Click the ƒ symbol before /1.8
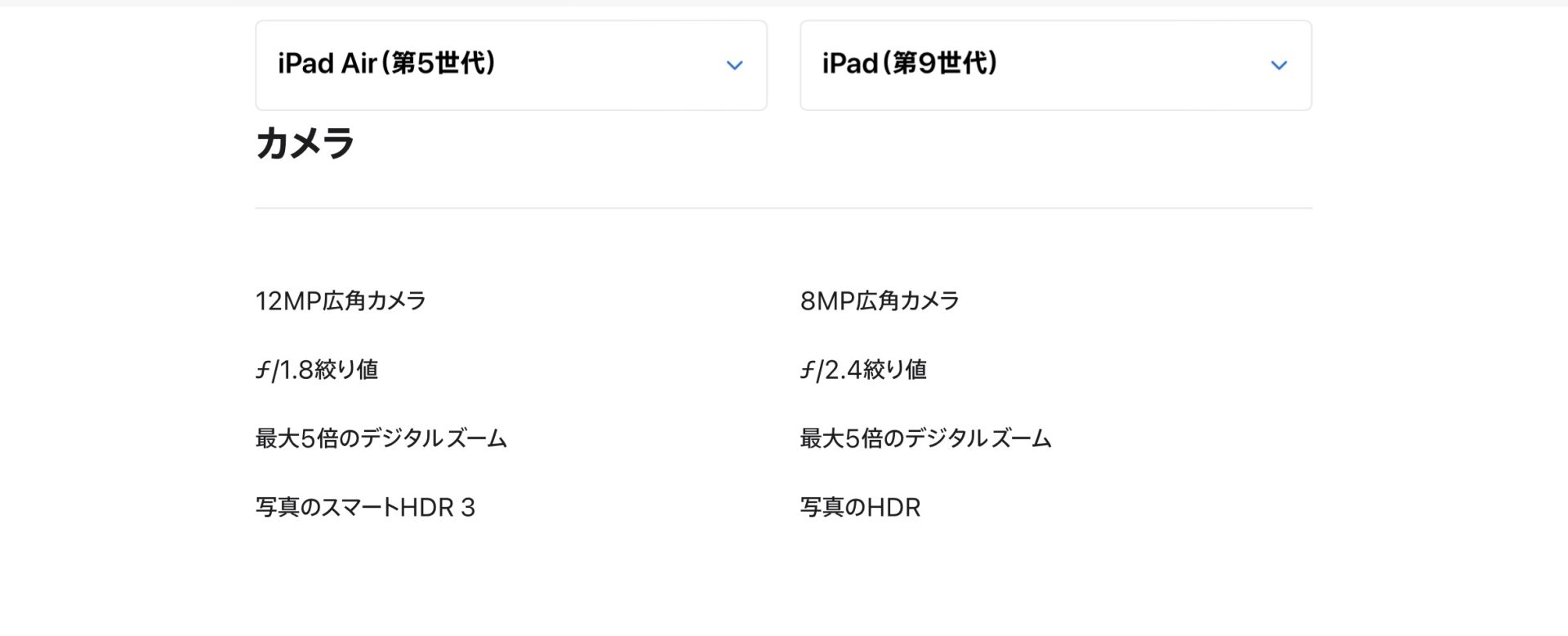 [262, 371]
